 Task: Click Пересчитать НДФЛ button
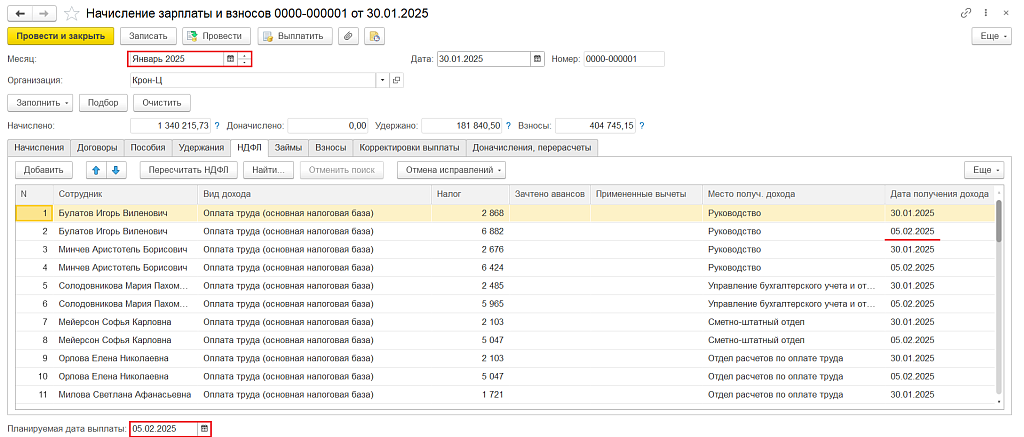188,170
